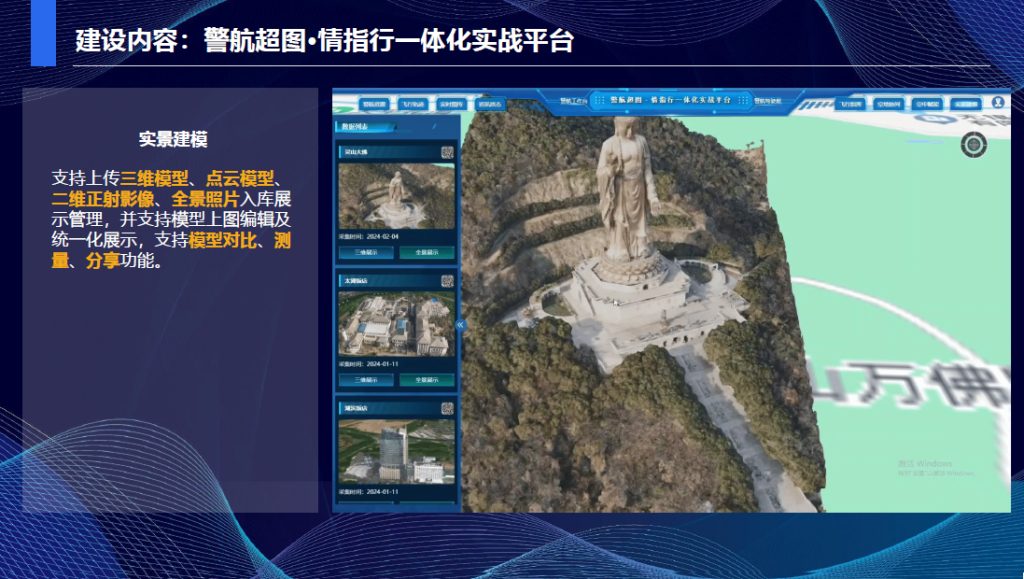Select 全景显示 for 太湖饭店 model
This screenshot has width=1024, height=579.
coord(427,380)
